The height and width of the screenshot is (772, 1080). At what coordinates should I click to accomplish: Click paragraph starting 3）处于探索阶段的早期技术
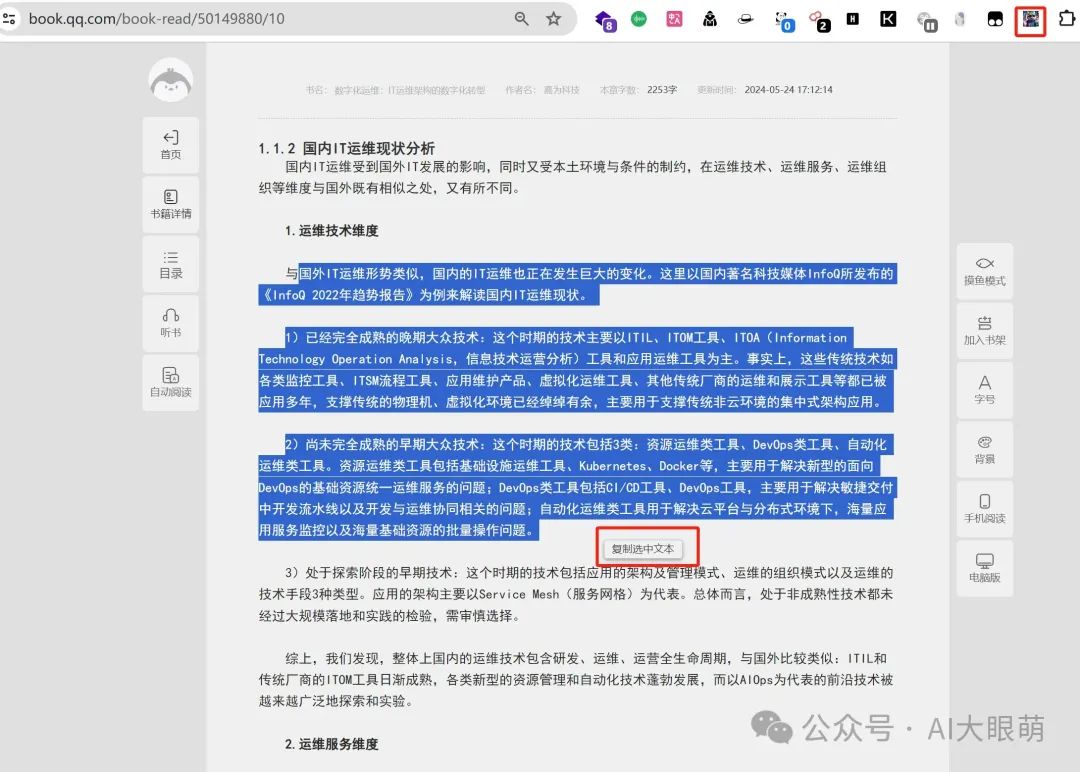(x=576, y=594)
